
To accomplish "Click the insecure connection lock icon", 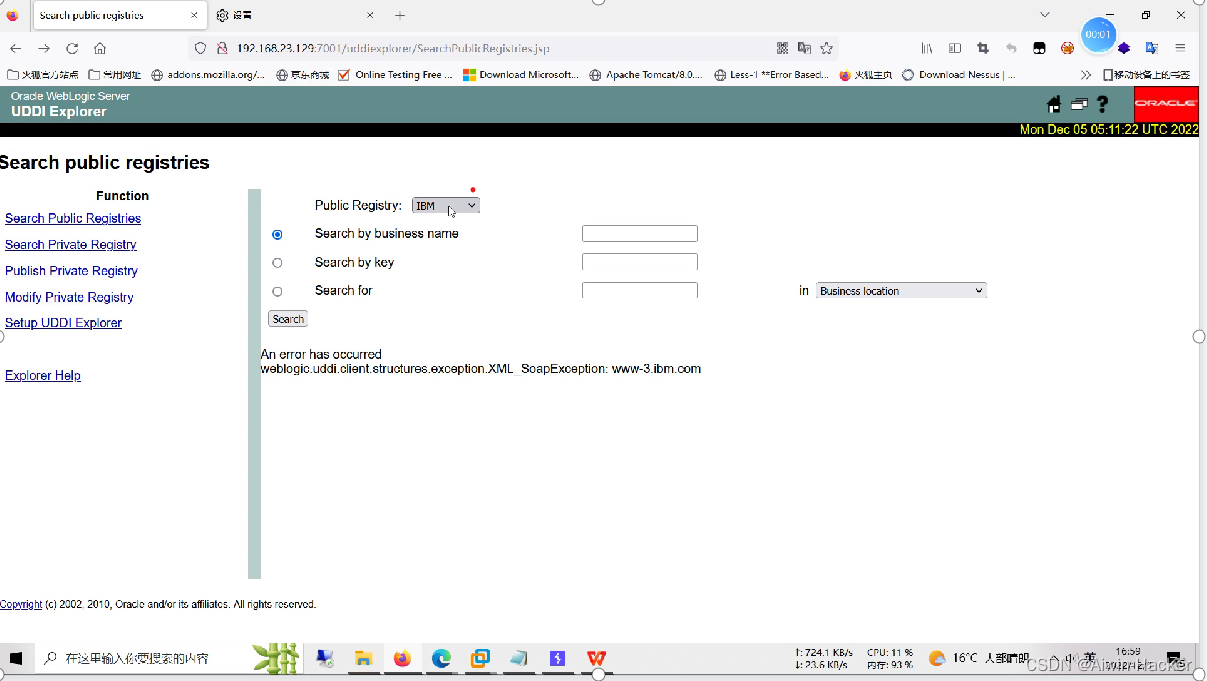I will (221, 48).
